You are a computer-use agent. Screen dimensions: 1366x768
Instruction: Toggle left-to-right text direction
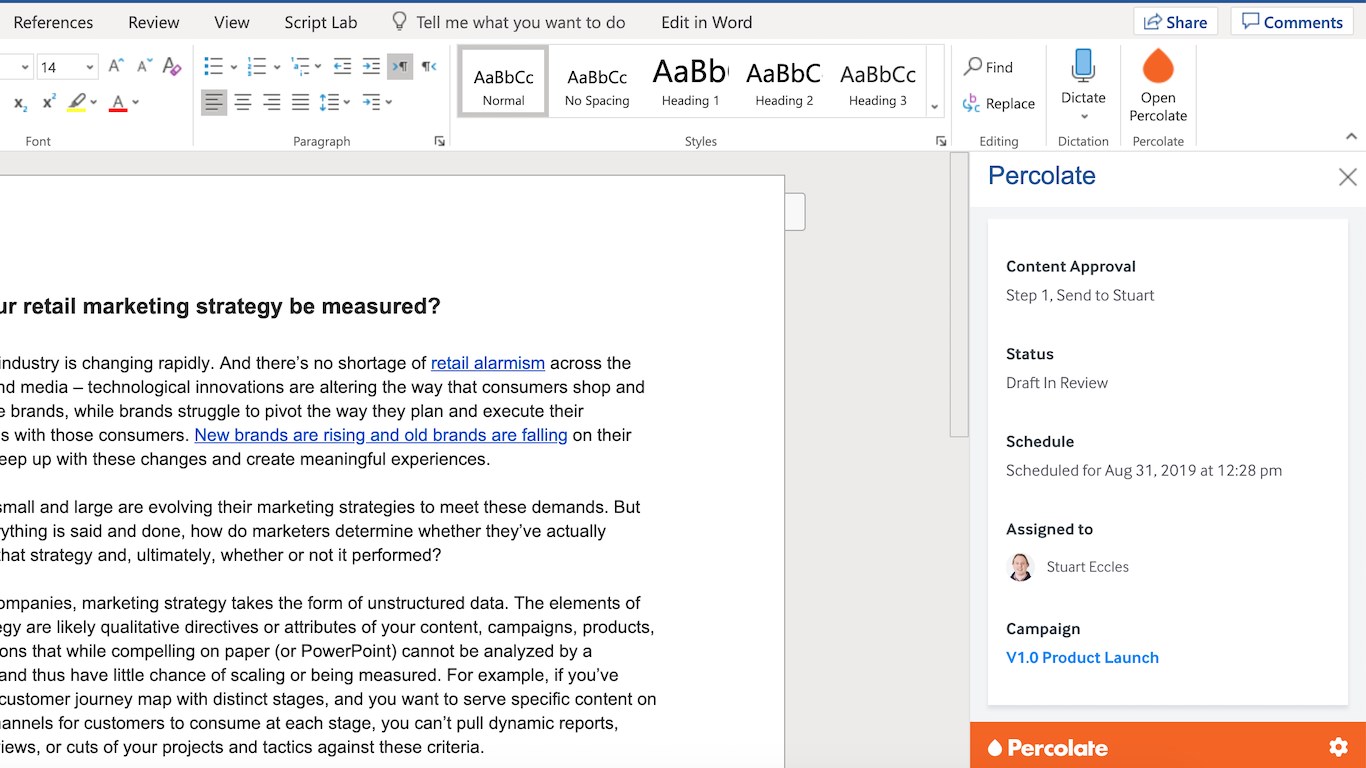pos(400,66)
